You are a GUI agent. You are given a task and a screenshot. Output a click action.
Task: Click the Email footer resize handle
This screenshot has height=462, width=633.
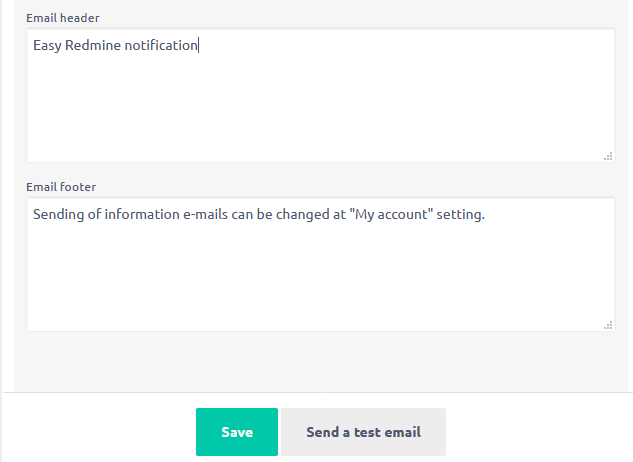(608, 325)
